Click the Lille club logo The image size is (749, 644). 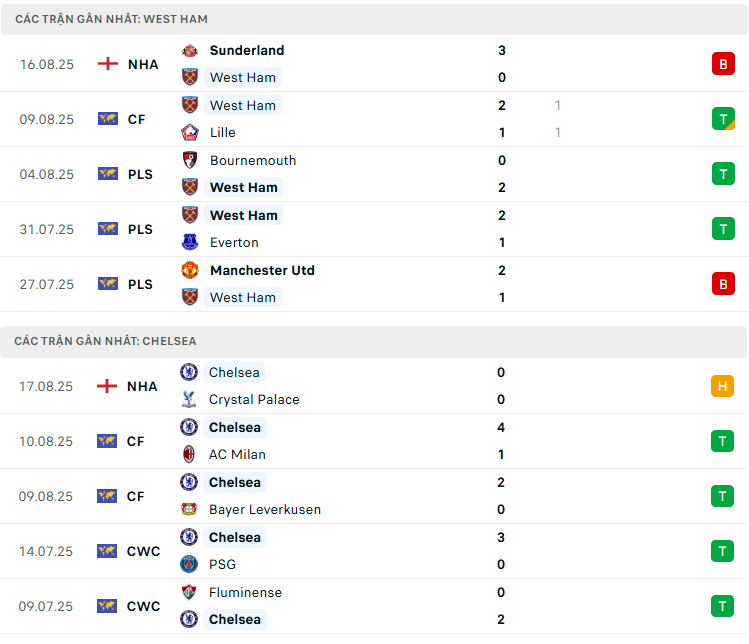[x=190, y=132]
